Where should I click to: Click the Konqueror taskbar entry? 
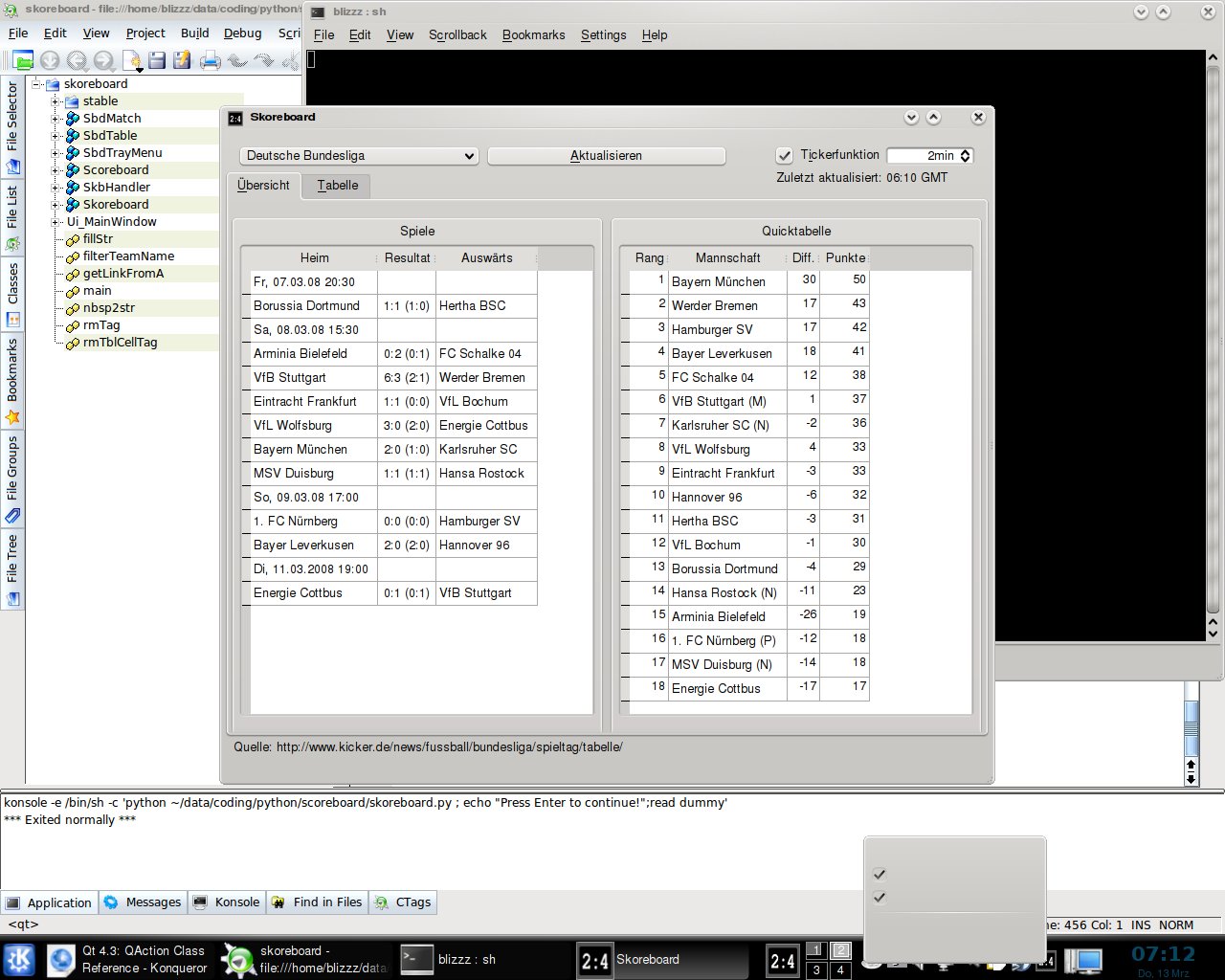coord(128,959)
